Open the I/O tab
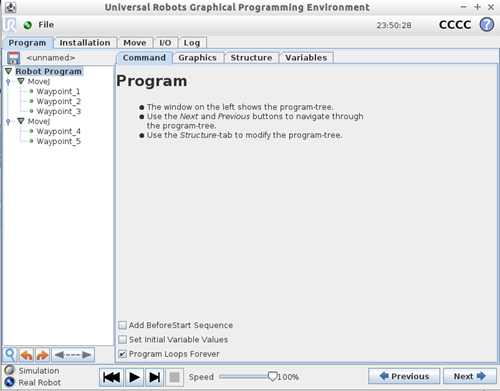Image resolution: width=500 pixels, height=391 pixels. pyautogui.click(x=165, y=43)
